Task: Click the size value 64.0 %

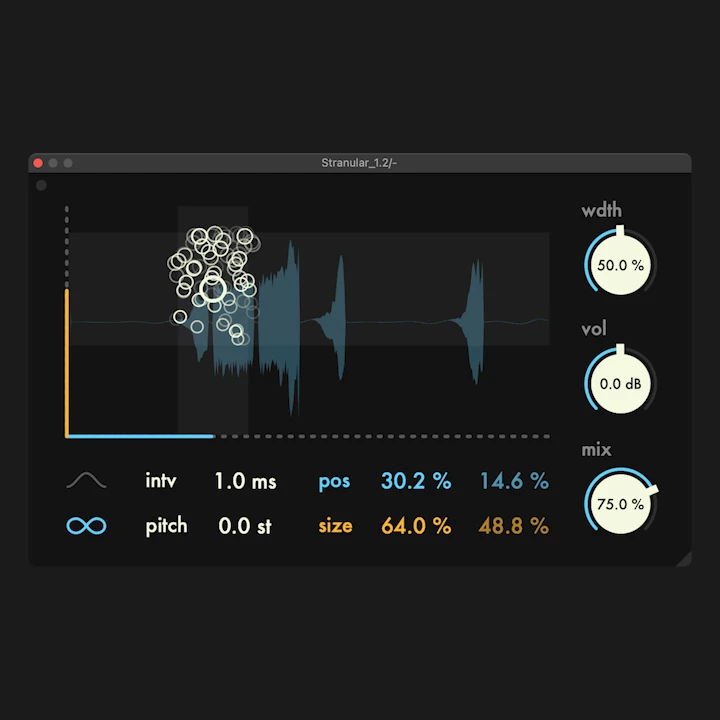Action: pos(415,525)
